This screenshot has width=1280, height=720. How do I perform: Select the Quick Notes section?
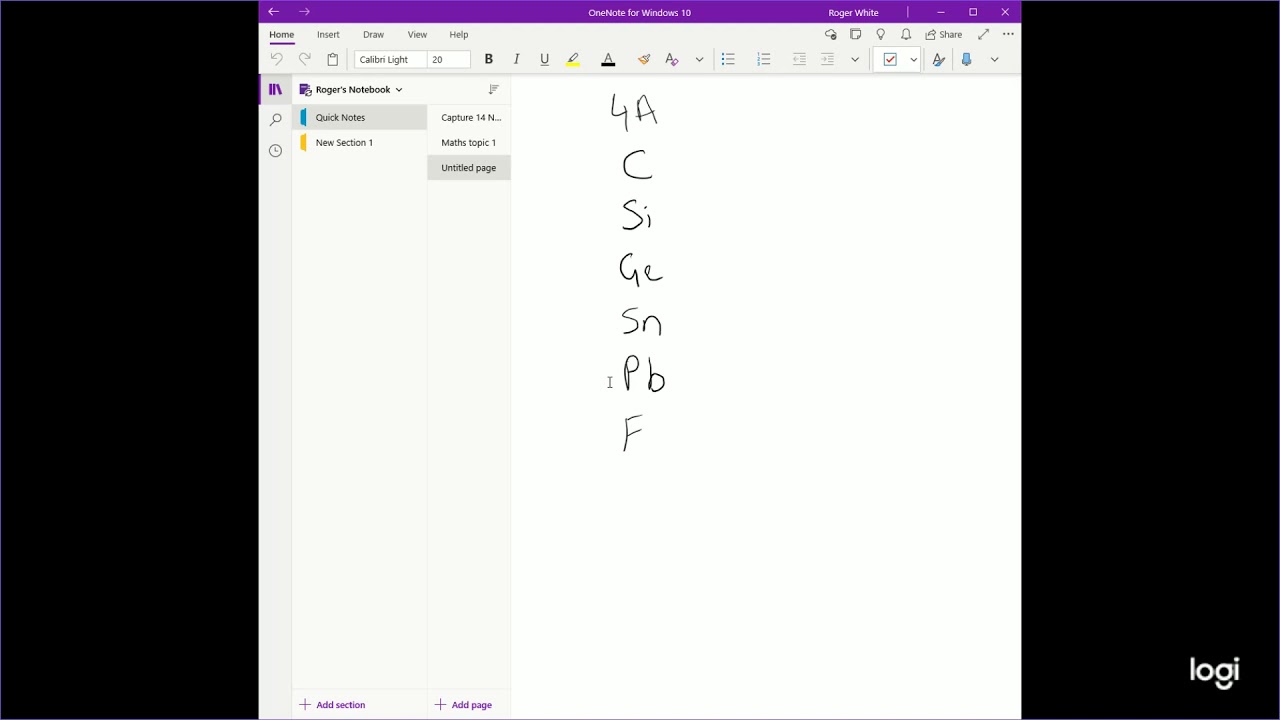click(x=360, y=118)
